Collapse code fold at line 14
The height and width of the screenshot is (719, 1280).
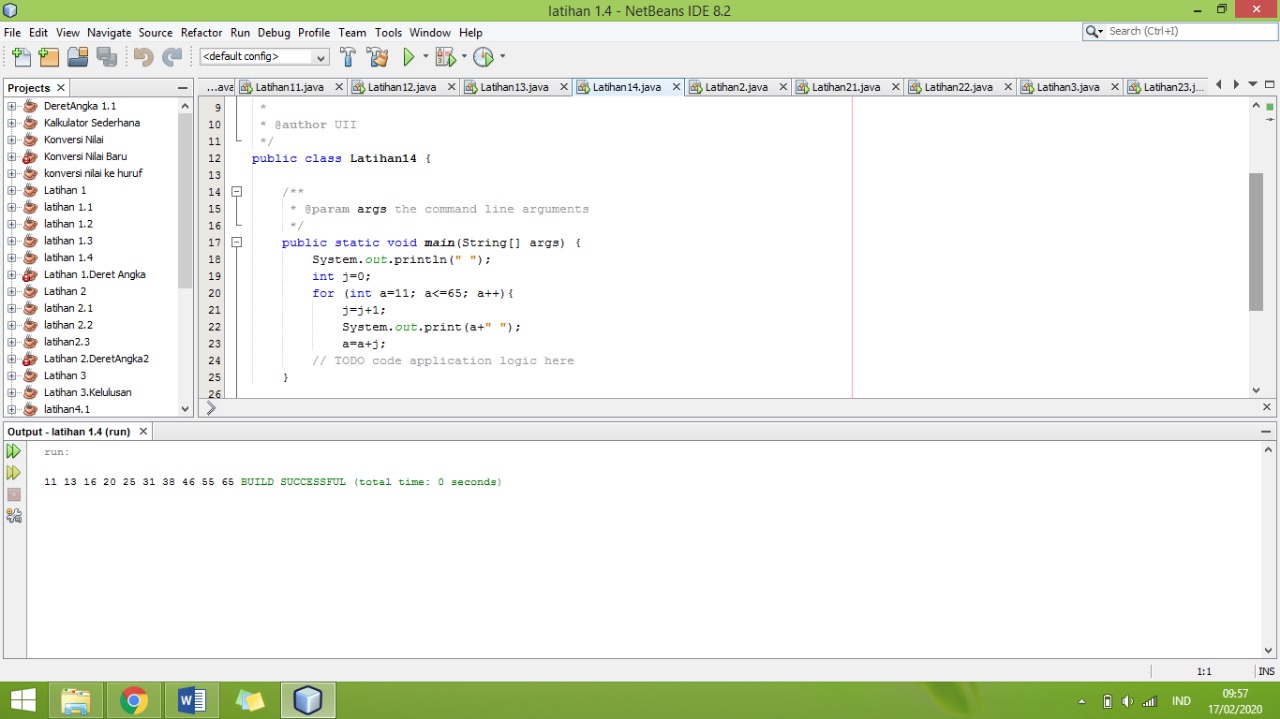tap(237, 191)
